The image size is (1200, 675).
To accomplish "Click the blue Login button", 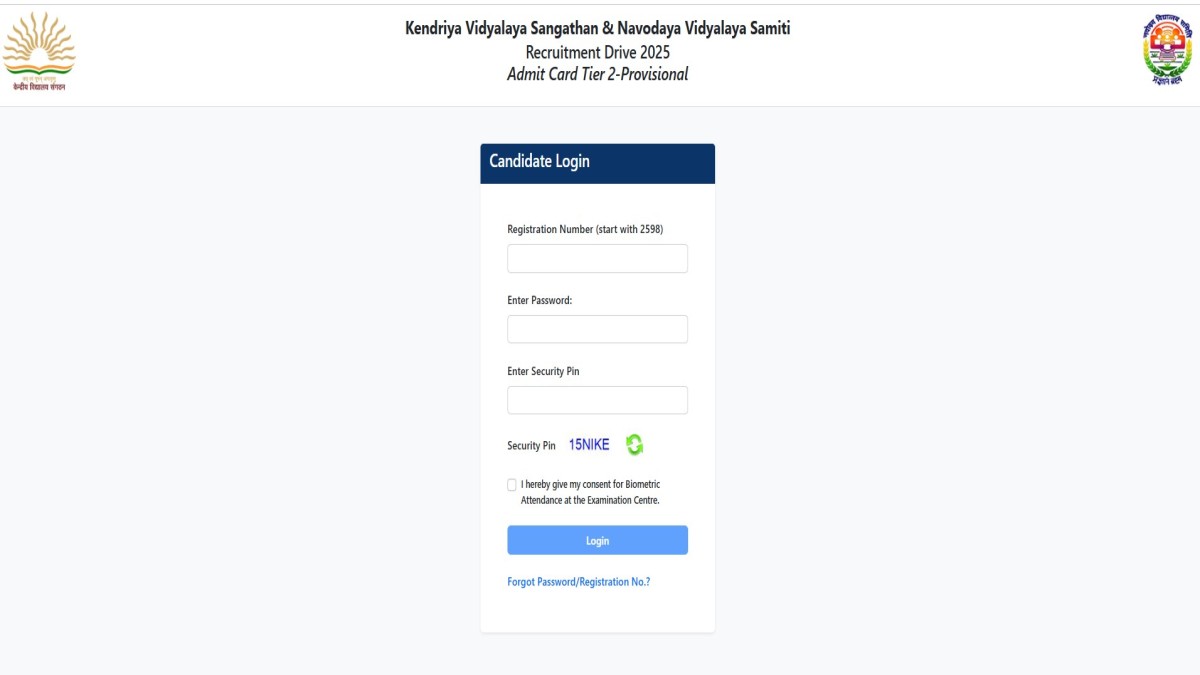I will click(x=597, y=540).
